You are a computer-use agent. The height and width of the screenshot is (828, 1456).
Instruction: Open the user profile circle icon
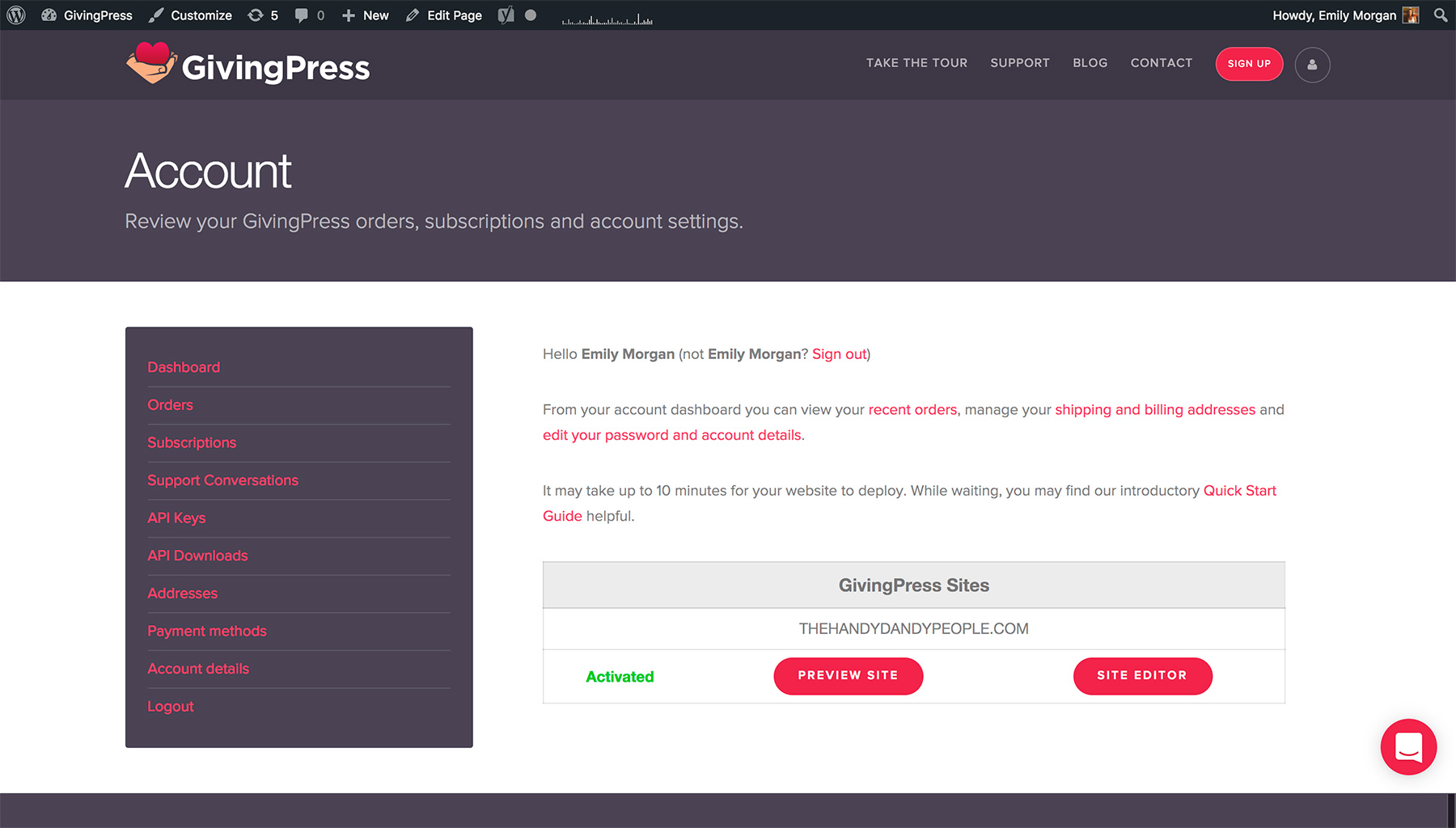pos(1312,65)
